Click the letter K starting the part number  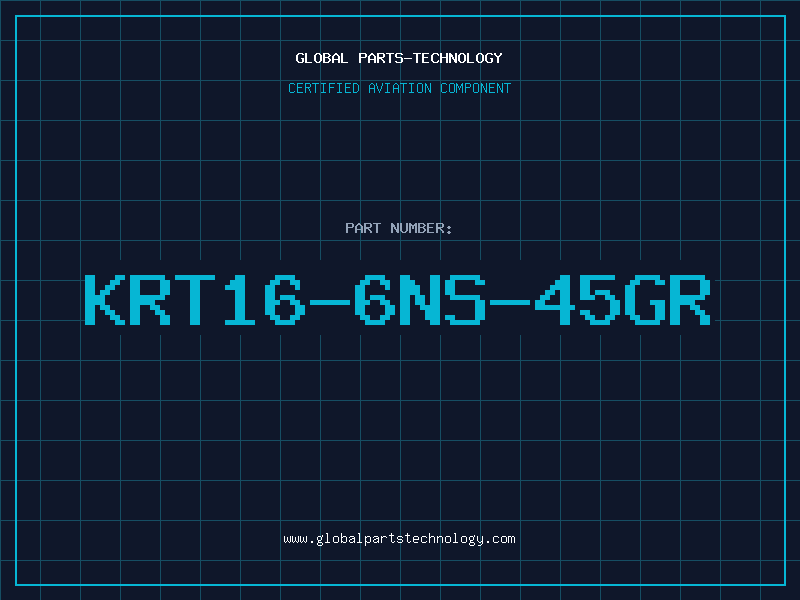click(105, 299)
